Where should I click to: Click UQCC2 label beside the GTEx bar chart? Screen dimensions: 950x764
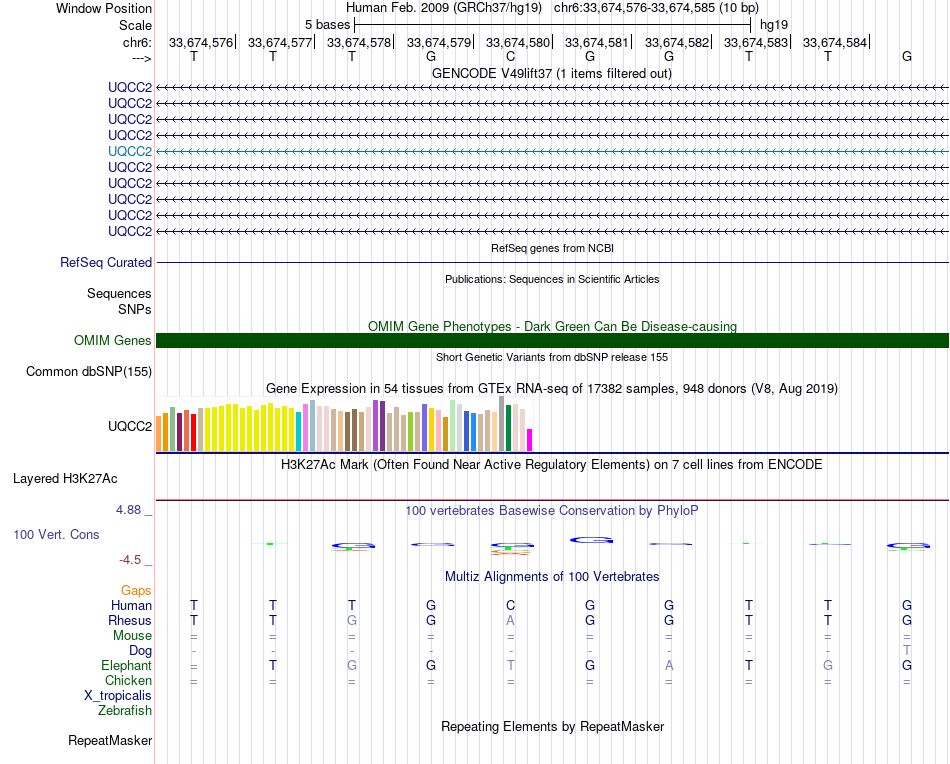[x=130, y=427]
